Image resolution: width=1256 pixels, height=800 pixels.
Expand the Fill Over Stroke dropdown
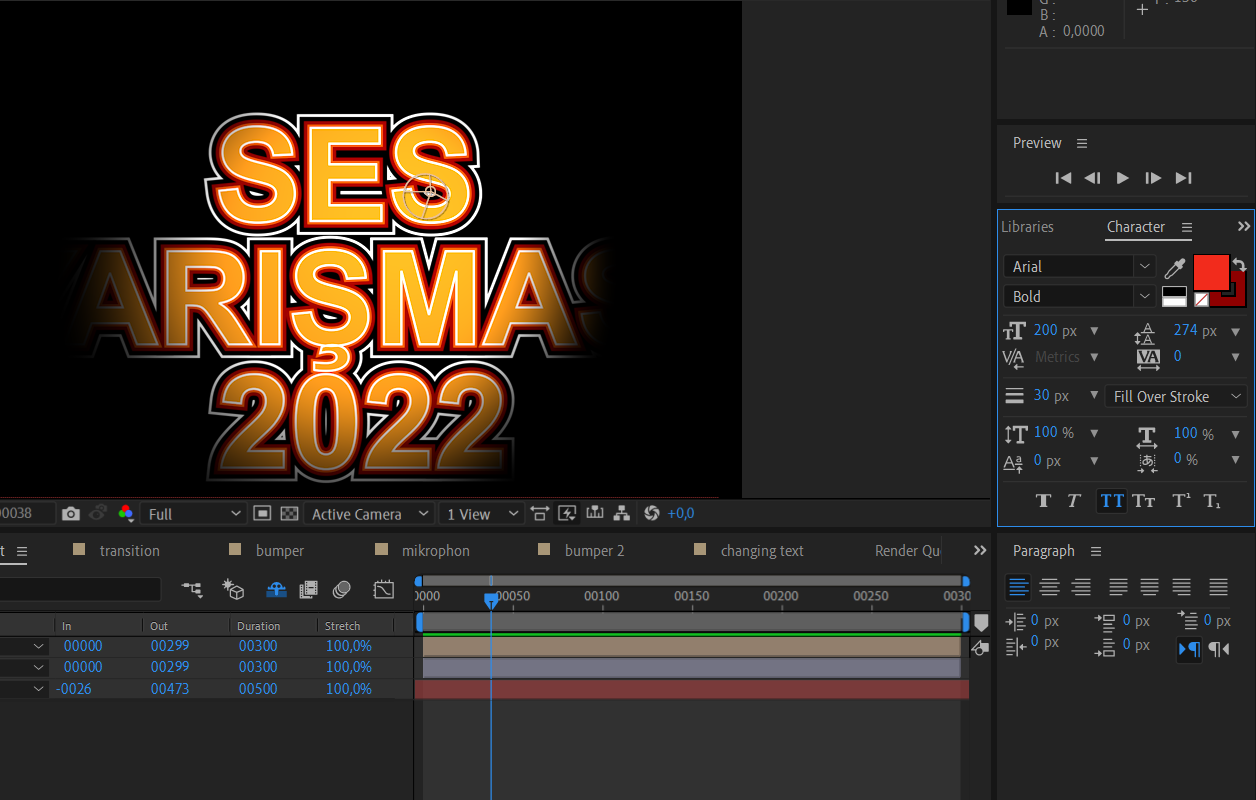[x=1176, y=396]
